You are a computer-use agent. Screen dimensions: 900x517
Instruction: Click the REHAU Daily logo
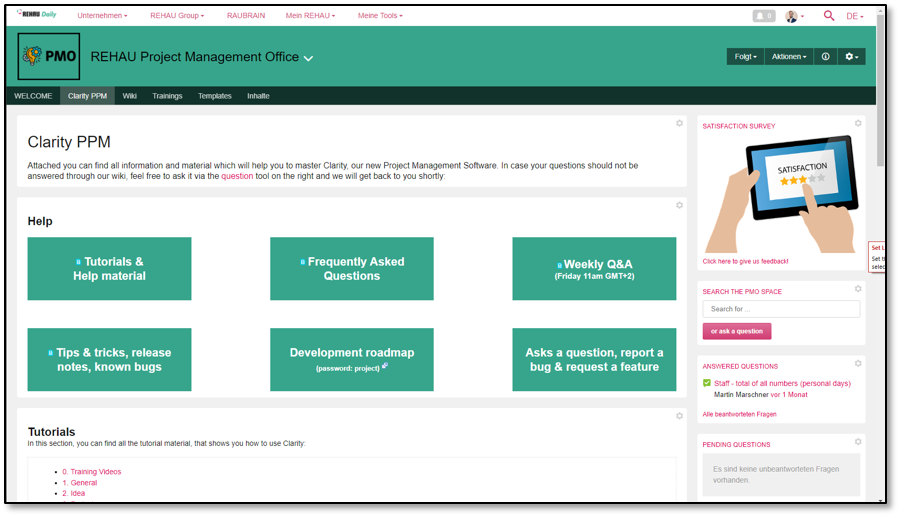tap(37, 14)
